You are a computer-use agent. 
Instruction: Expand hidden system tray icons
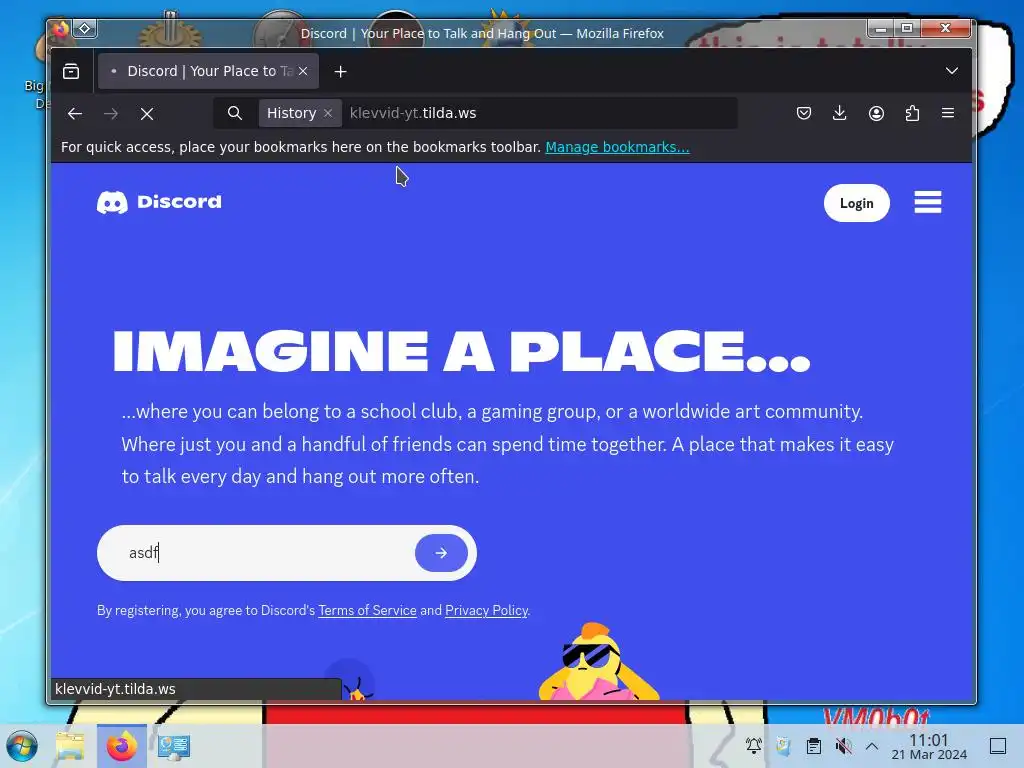click(x=872, y=746)
